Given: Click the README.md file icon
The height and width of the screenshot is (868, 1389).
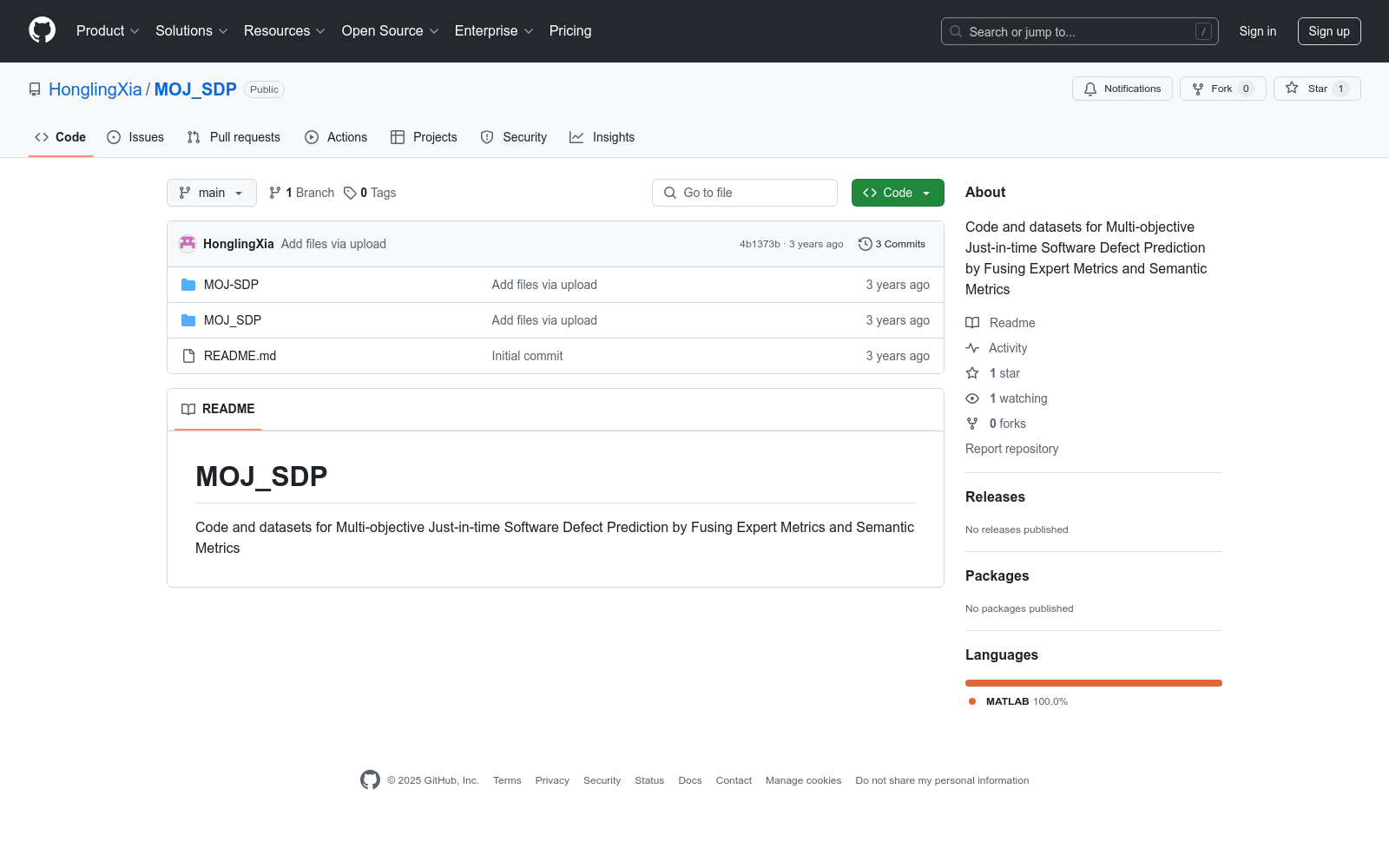Looking at the screenshot, I should 188,356.
